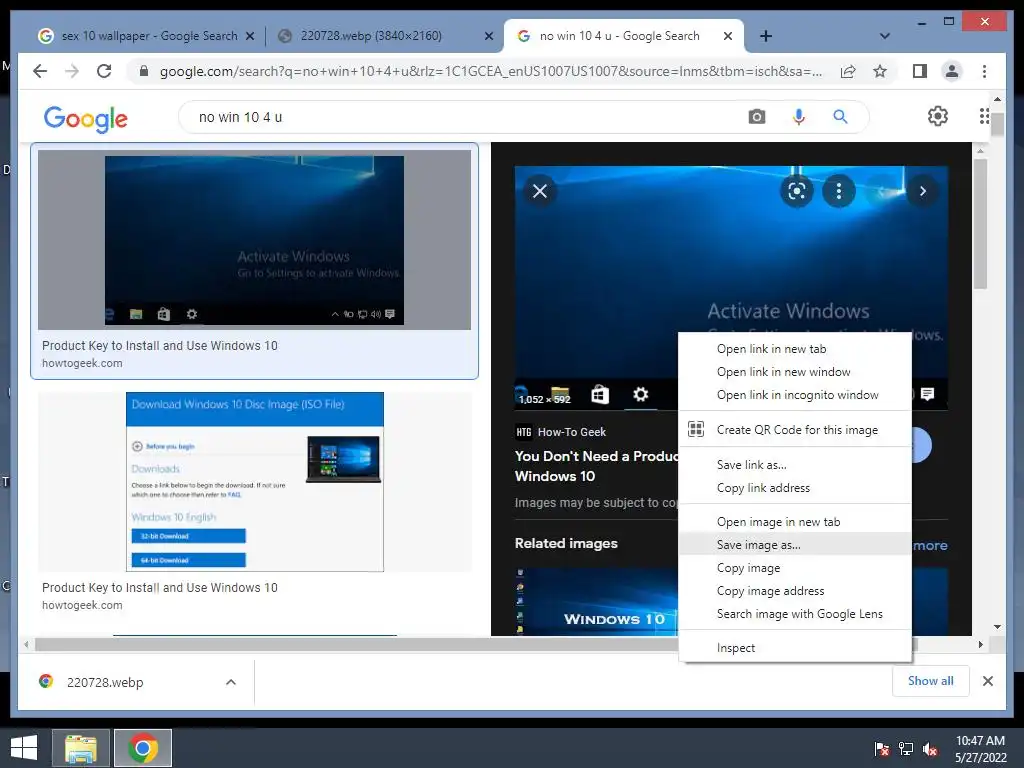Start voice search with microphone icon
This screenshot has height=768, width=1024.
[x=798, y=117]
